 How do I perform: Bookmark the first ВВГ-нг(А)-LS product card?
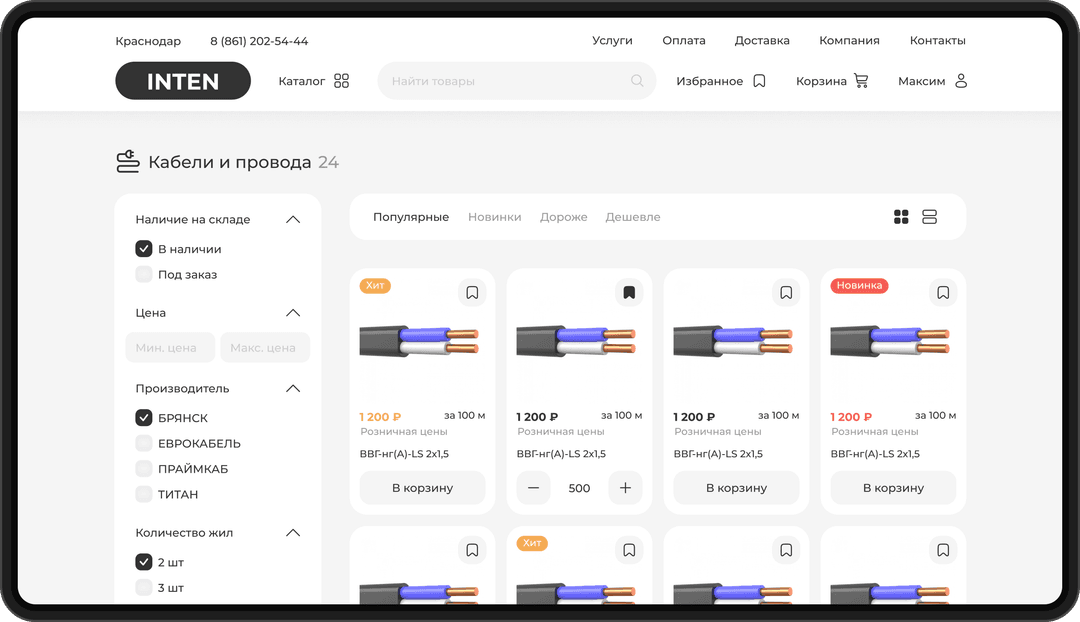tap(472, 292)
